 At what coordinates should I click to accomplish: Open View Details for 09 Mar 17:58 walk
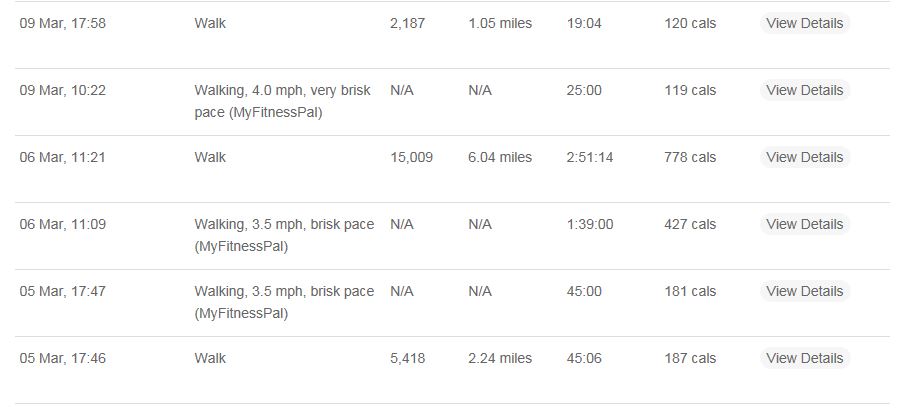tap(804, 23)
